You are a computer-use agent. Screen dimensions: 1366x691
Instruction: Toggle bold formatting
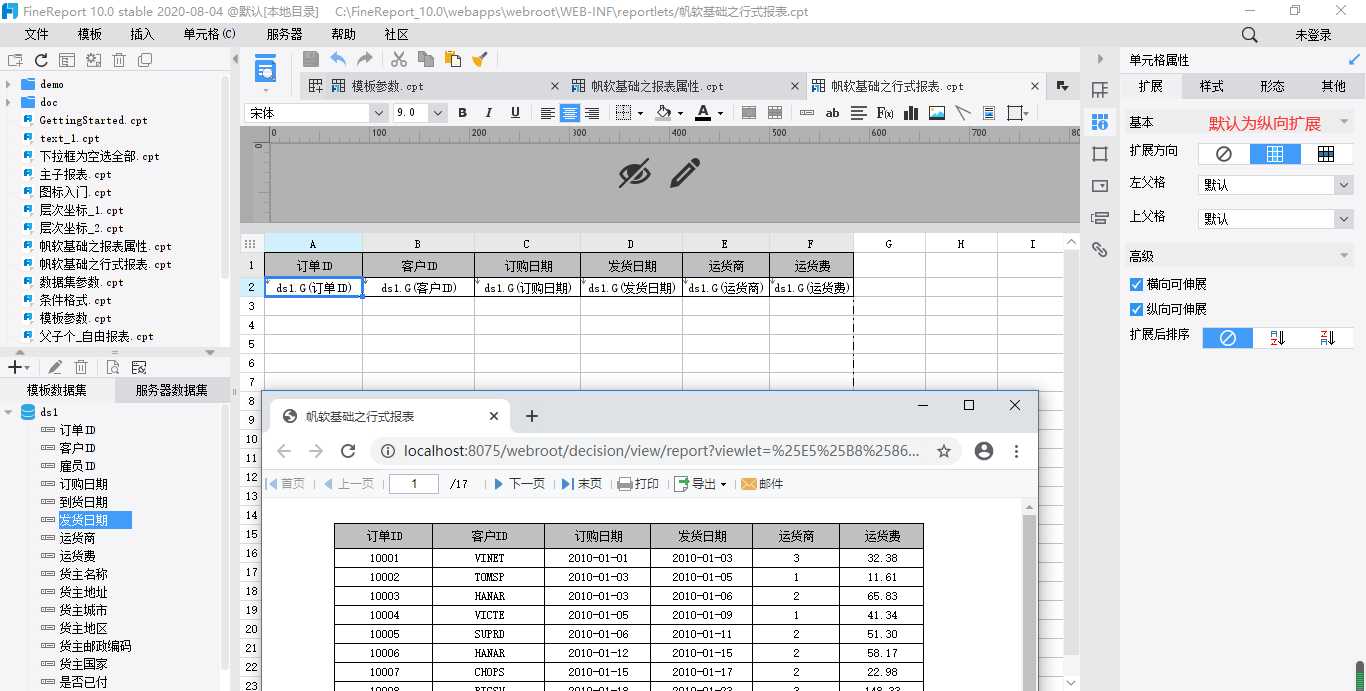pos(462,113)
